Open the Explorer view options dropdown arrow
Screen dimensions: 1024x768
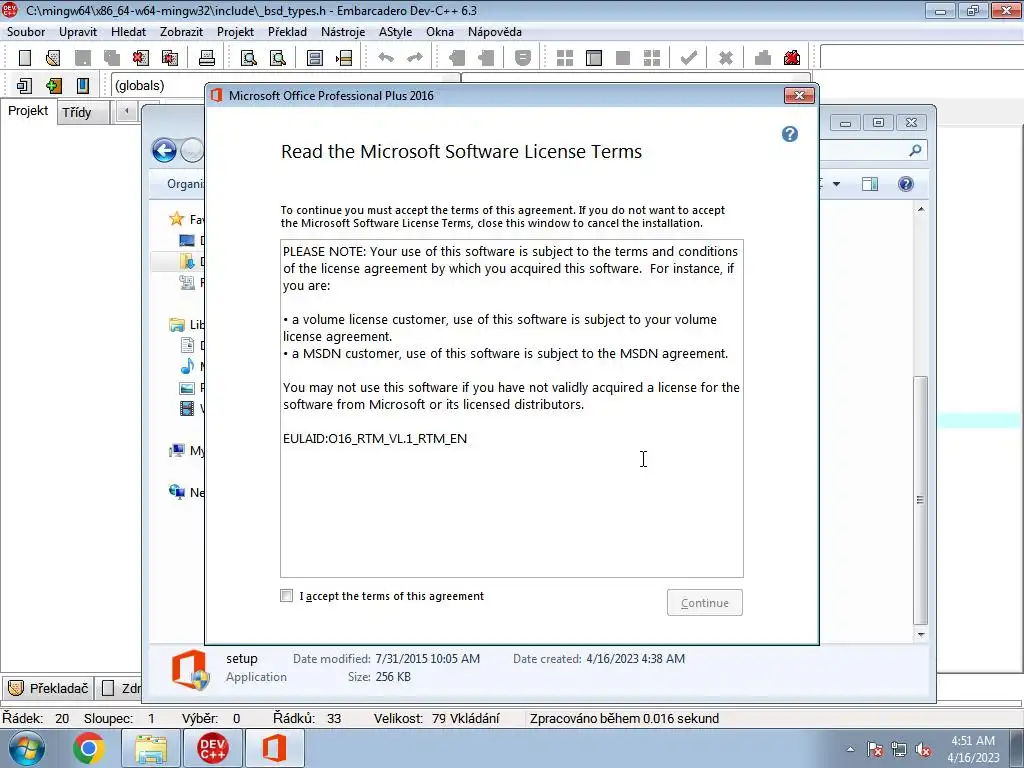[x=837, y=184]
